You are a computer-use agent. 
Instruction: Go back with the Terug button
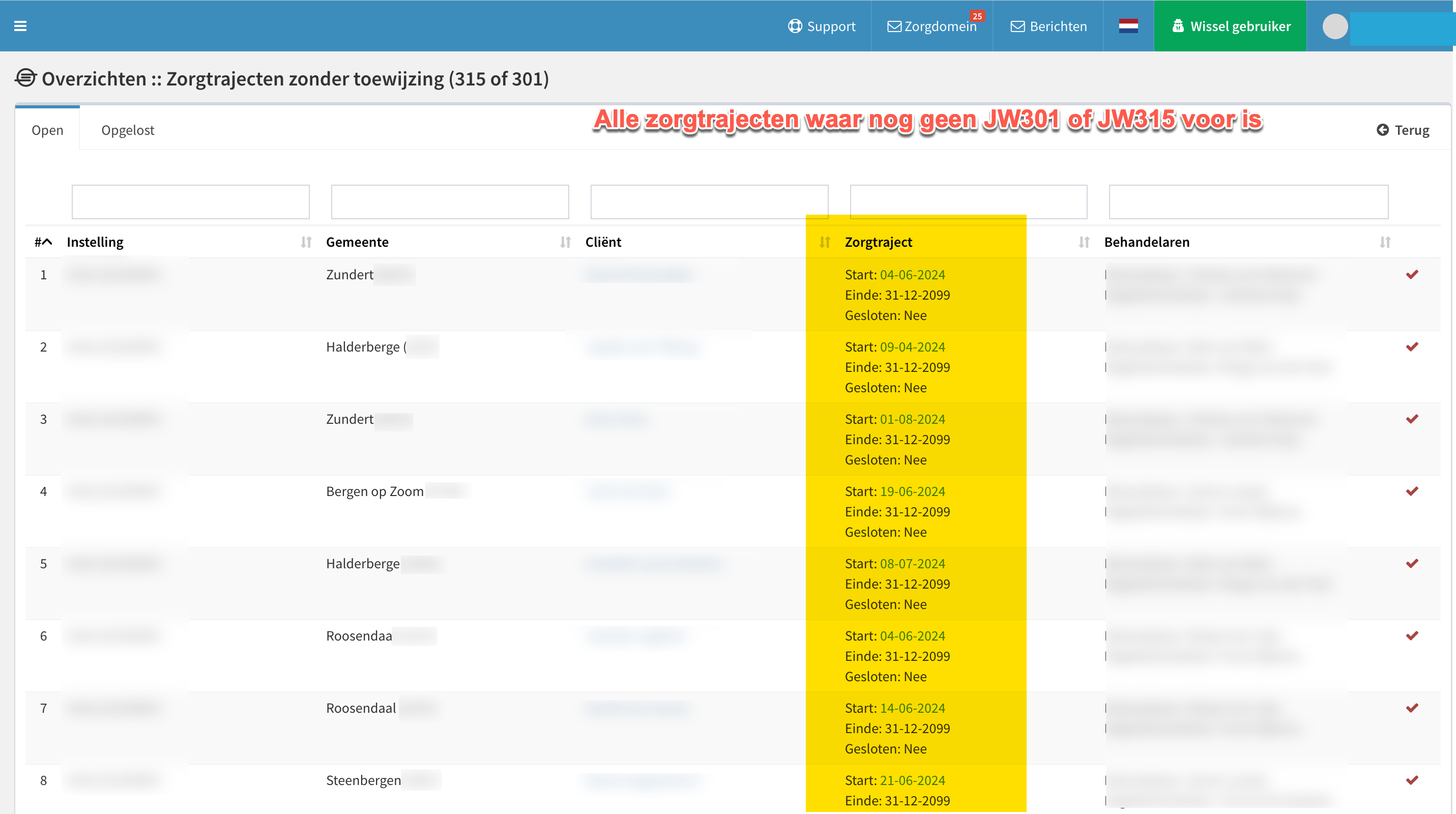tap(1403, 130)
